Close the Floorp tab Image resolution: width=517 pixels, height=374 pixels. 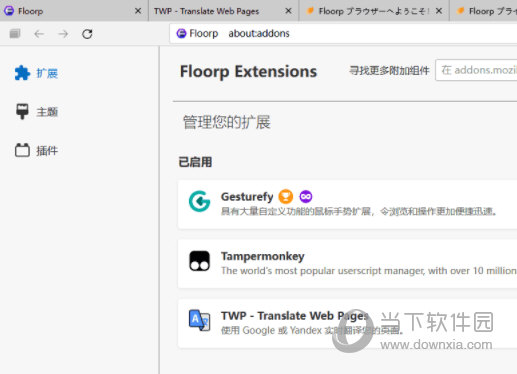point(138,11)
